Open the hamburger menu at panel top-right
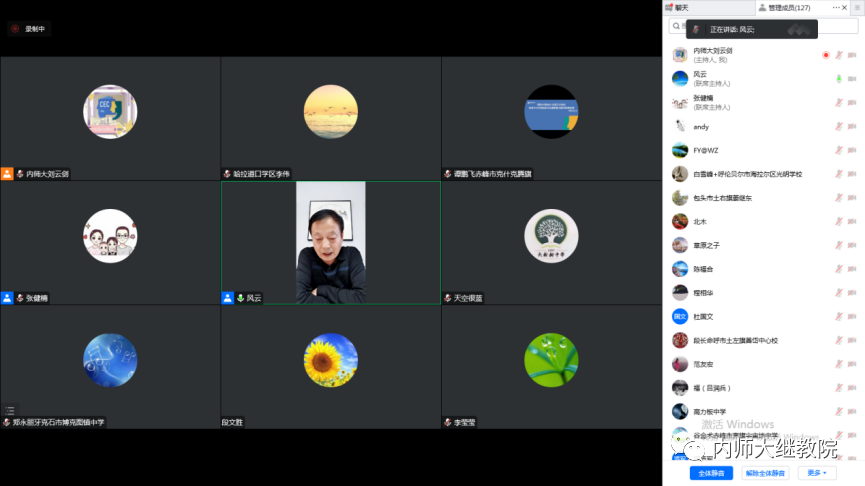865x486 pixels. click(857, 7)
